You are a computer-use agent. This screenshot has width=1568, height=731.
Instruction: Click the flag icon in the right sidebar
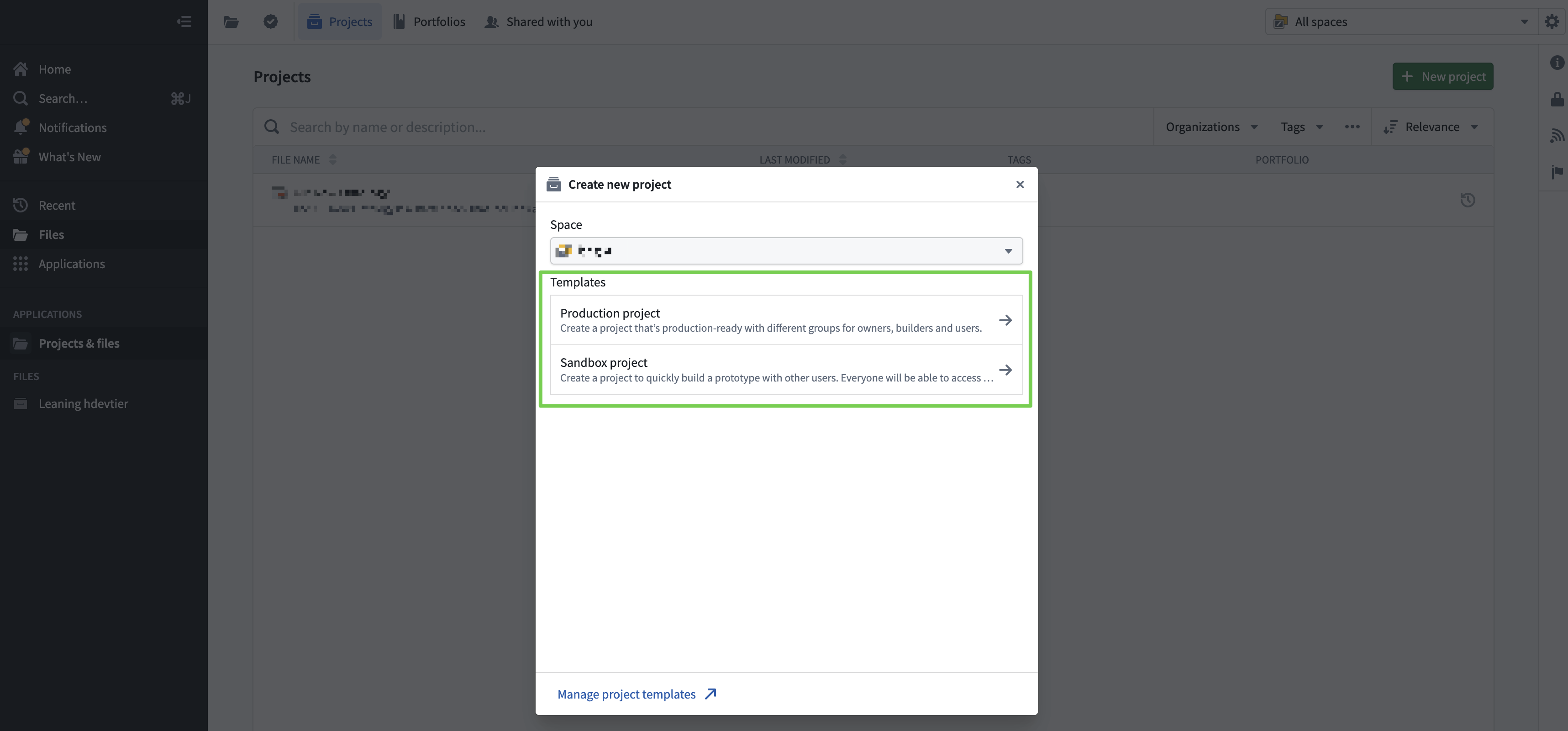click(1557, 172)
